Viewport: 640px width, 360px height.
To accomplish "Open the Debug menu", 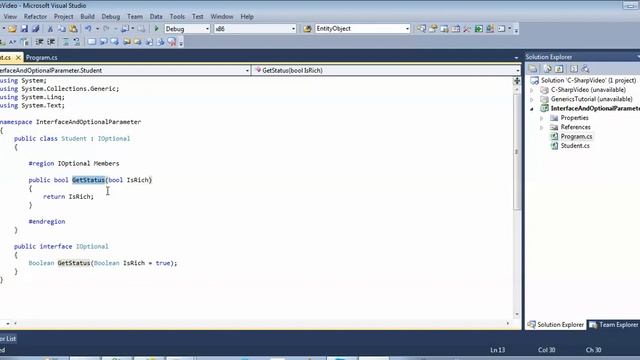I will point(111,17).
